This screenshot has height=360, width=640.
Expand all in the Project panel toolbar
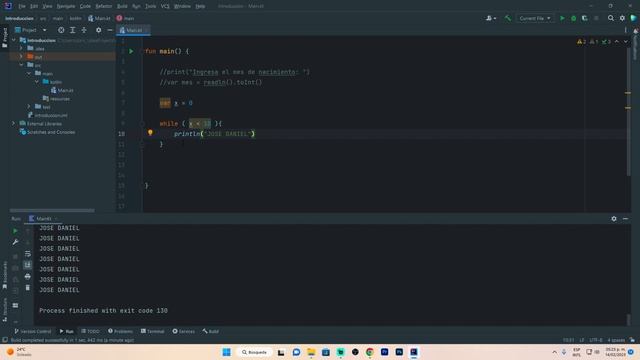point(72,30)
